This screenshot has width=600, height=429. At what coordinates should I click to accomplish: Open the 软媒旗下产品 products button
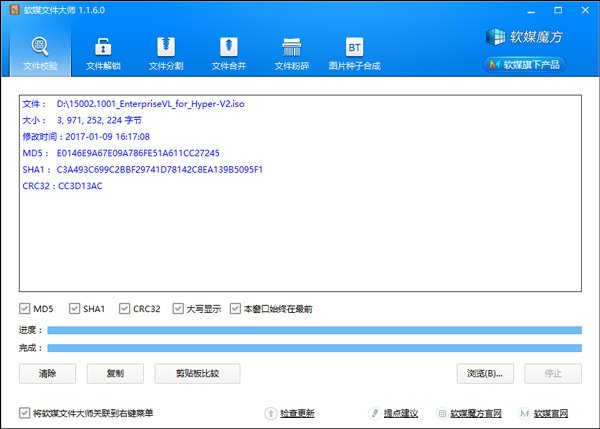[x=524, y=64]
